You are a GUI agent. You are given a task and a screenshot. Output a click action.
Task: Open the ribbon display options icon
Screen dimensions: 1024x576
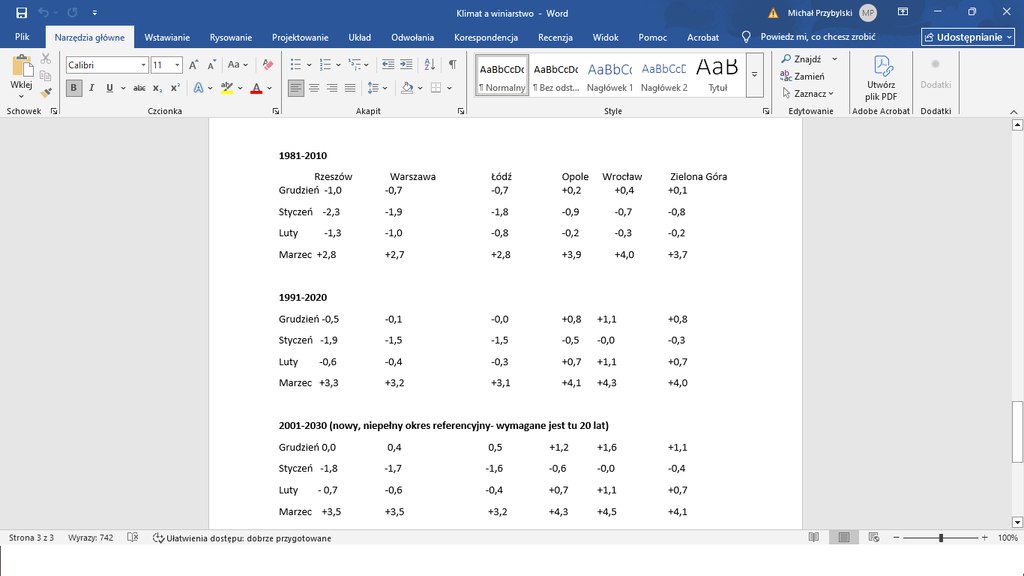click(903, 12)
